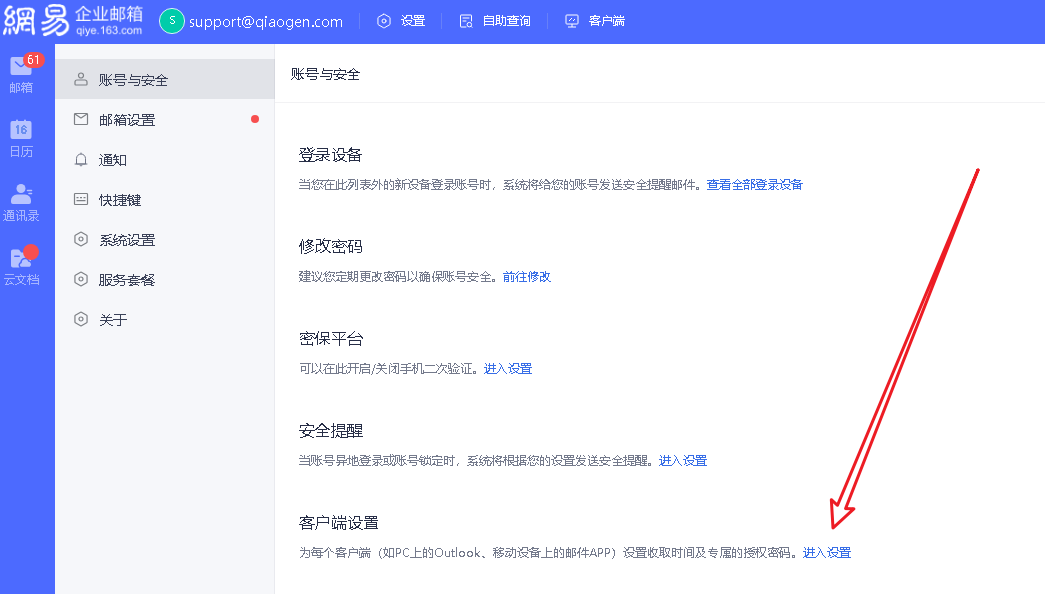Click 进入设置 link under 客户端设置
The width and height of the screenshot is (1045, 594).
click(x=826, y=553)
